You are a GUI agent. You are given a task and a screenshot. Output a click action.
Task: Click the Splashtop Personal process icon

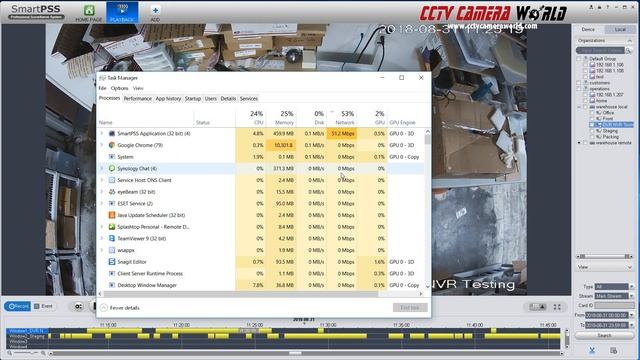[x=112, y=227]
